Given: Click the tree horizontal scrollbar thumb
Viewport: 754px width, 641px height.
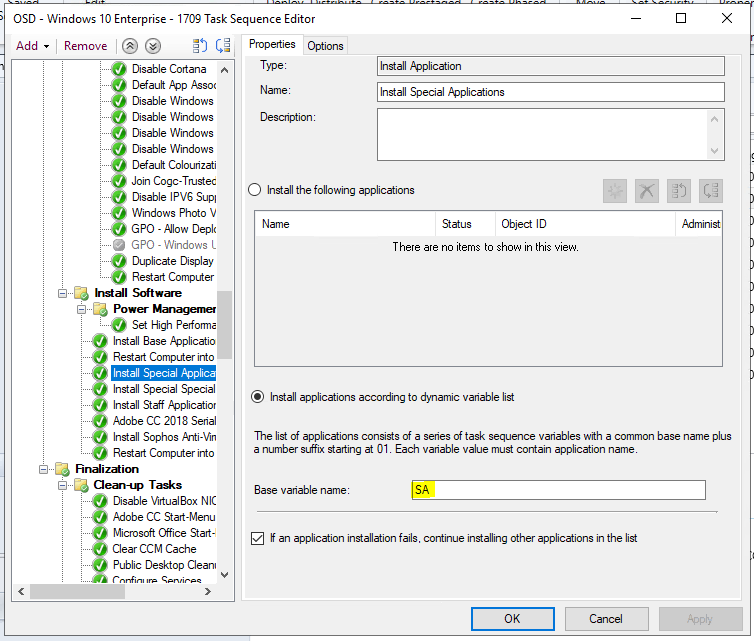Looking at the screenshot, I should [x=77, y=591].
